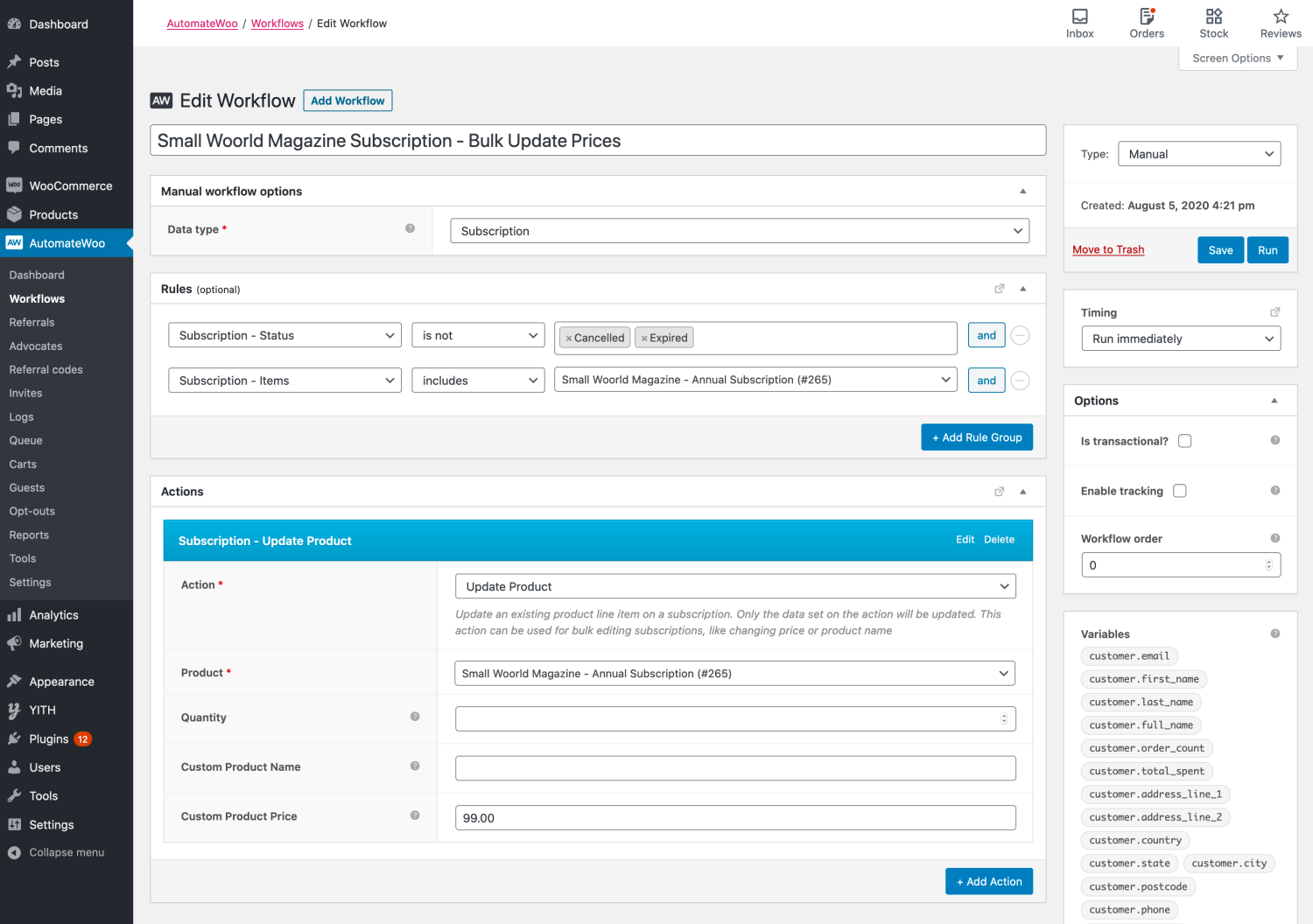
Task: Insert the customer.email variable chip
Action: pyautogui.click(x=1129, y=655)
